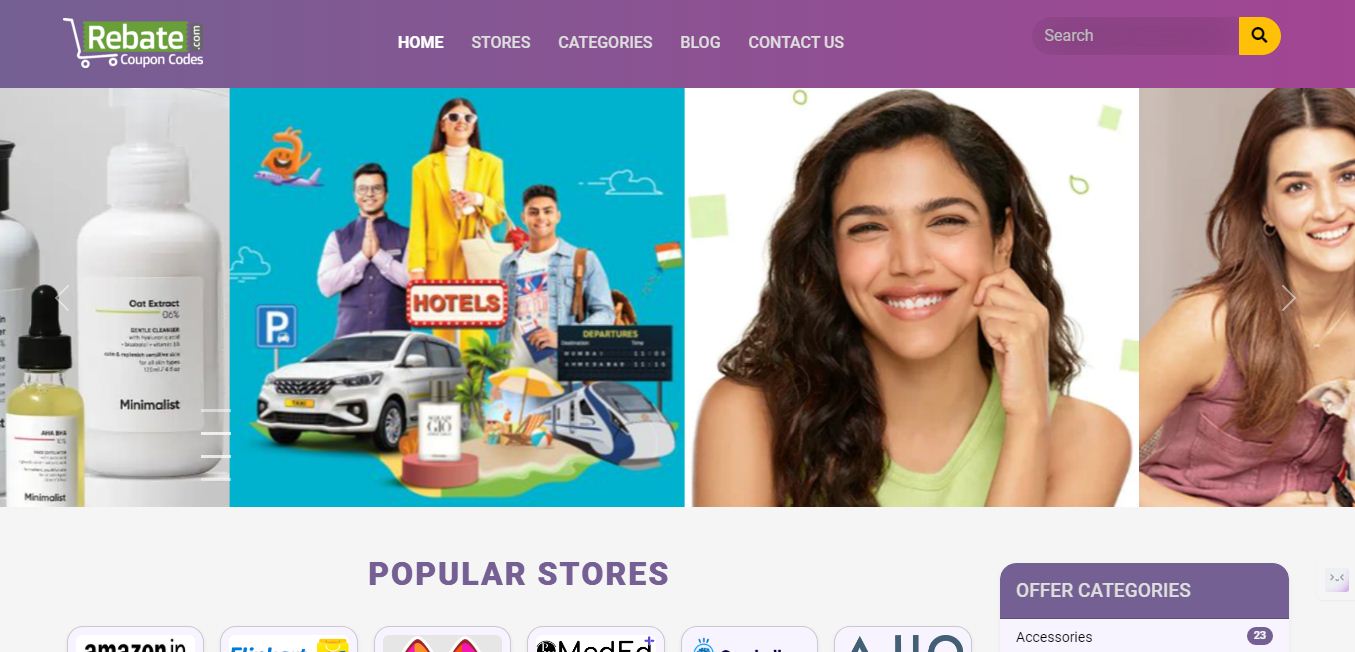
Task: Select the travel hotels banner slide
Action: (x=457, y=297)
